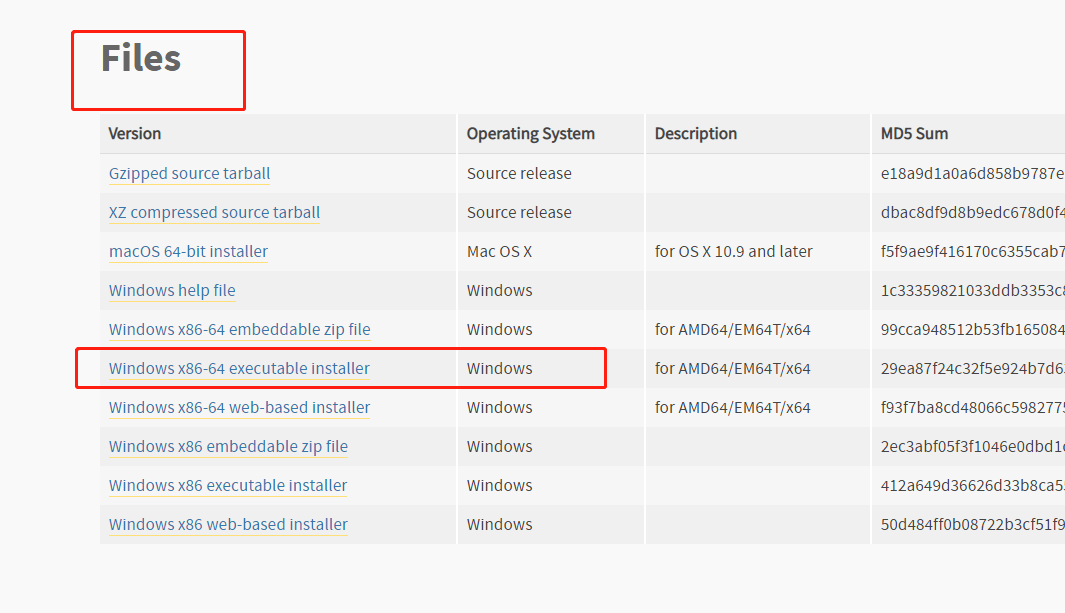Click the Description column header
Screen dimensions: 1065x613
[696, 134]
